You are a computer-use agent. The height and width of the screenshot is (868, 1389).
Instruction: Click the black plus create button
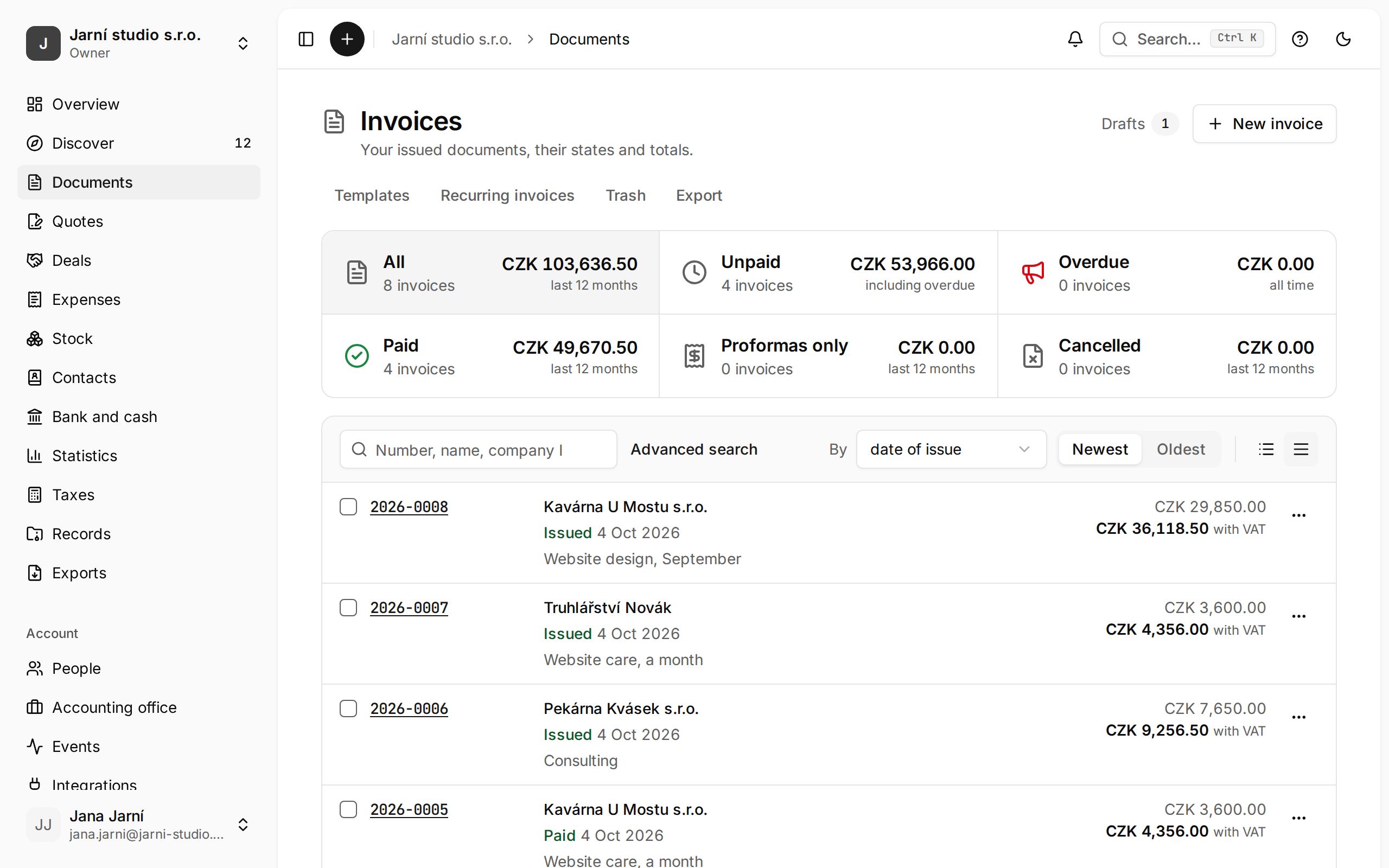pos(347,39)
